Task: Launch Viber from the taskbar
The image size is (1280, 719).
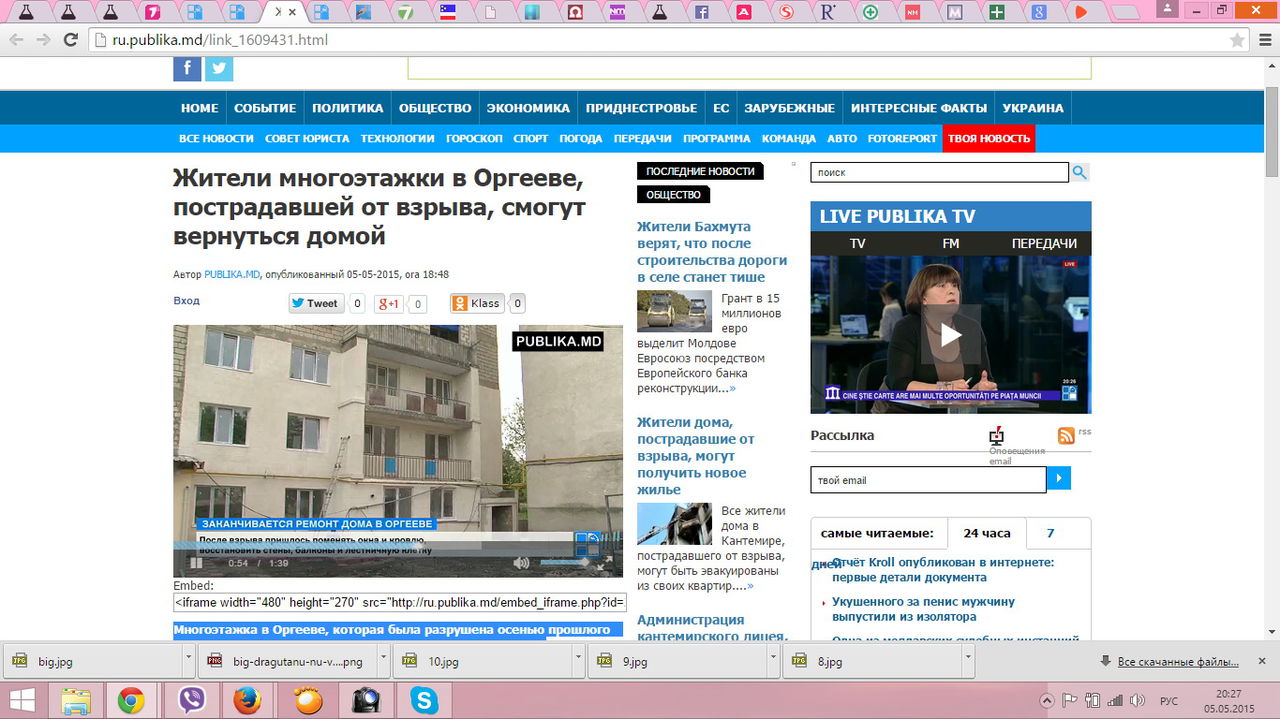Action: tap(190, 701)
